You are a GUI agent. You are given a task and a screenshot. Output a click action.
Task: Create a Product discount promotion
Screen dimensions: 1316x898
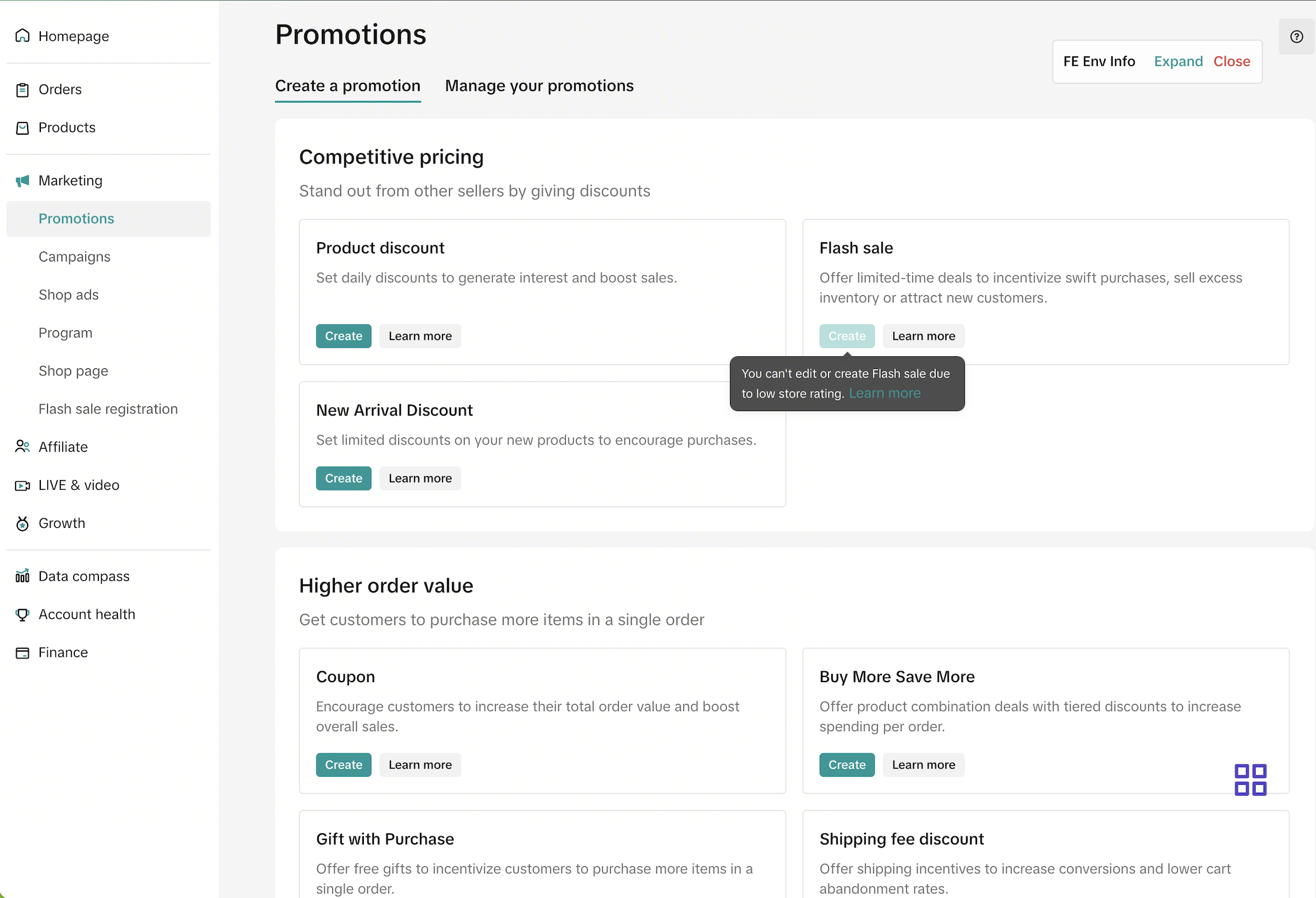(343, 336)
